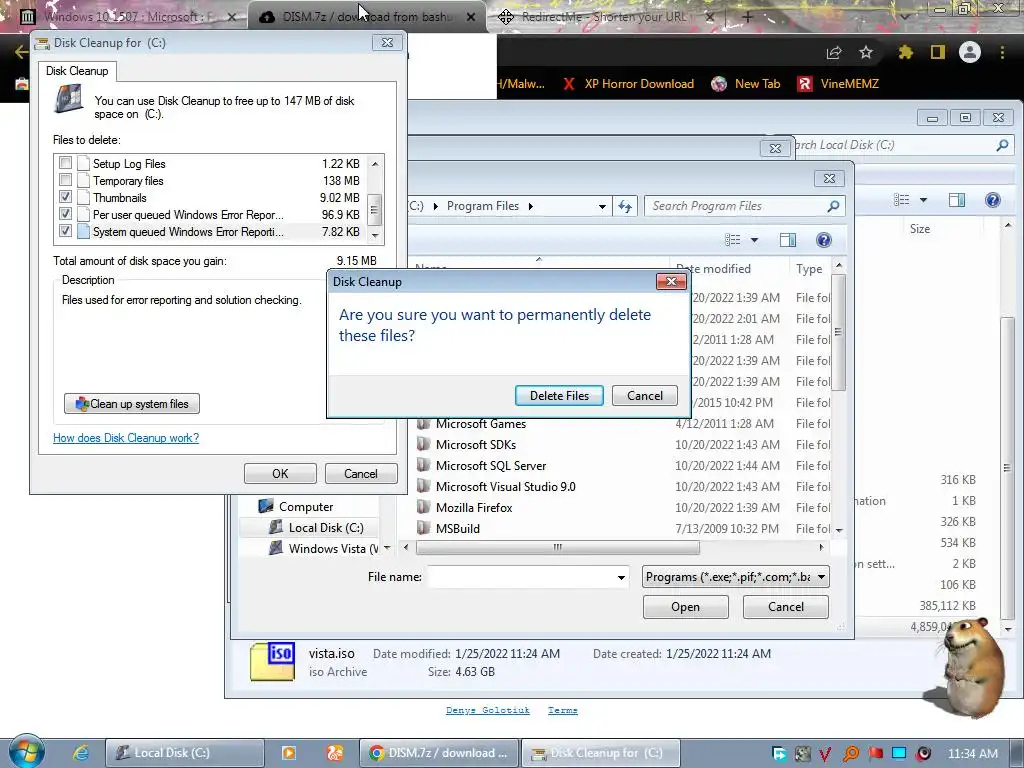Sort by the Type column header
Image resolution: width=1024 pixels, height=768 pixels.
pyautogui.click(x=809, y=268)
